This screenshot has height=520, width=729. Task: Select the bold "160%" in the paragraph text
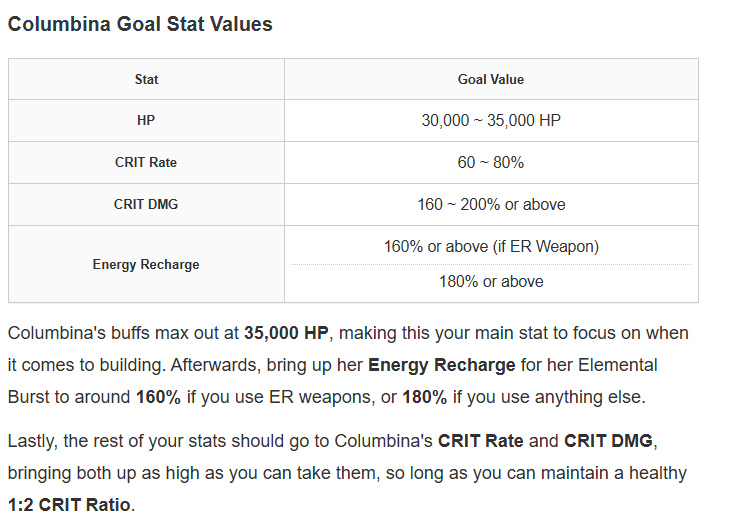[x=158, y=397]
